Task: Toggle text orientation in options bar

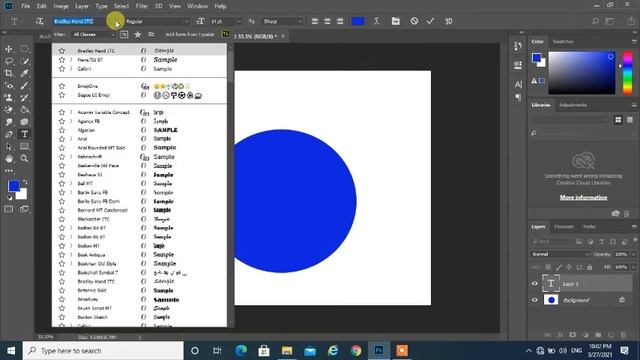Action: point(39,21)
